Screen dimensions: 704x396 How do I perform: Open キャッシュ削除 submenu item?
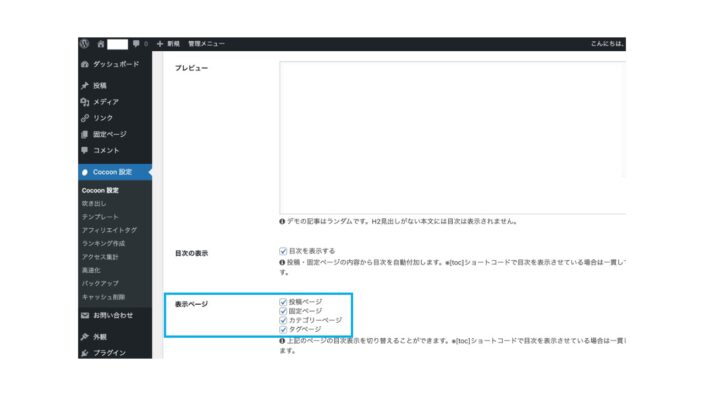point(103,297)
